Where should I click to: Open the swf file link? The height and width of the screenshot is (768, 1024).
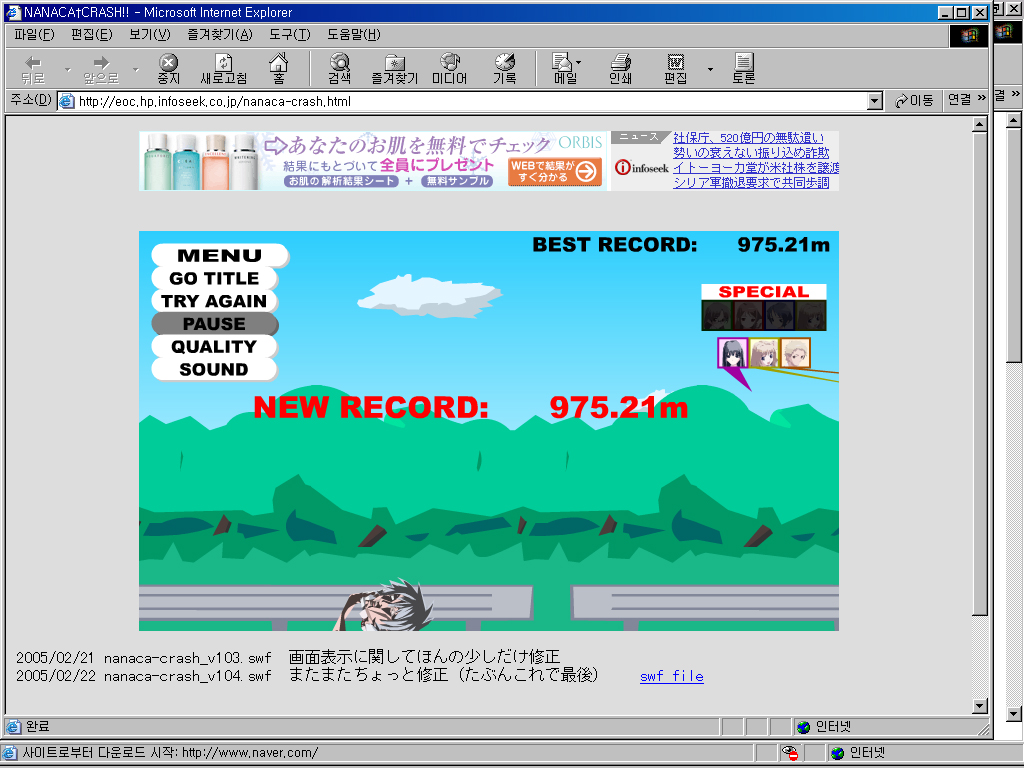[671, 677]
